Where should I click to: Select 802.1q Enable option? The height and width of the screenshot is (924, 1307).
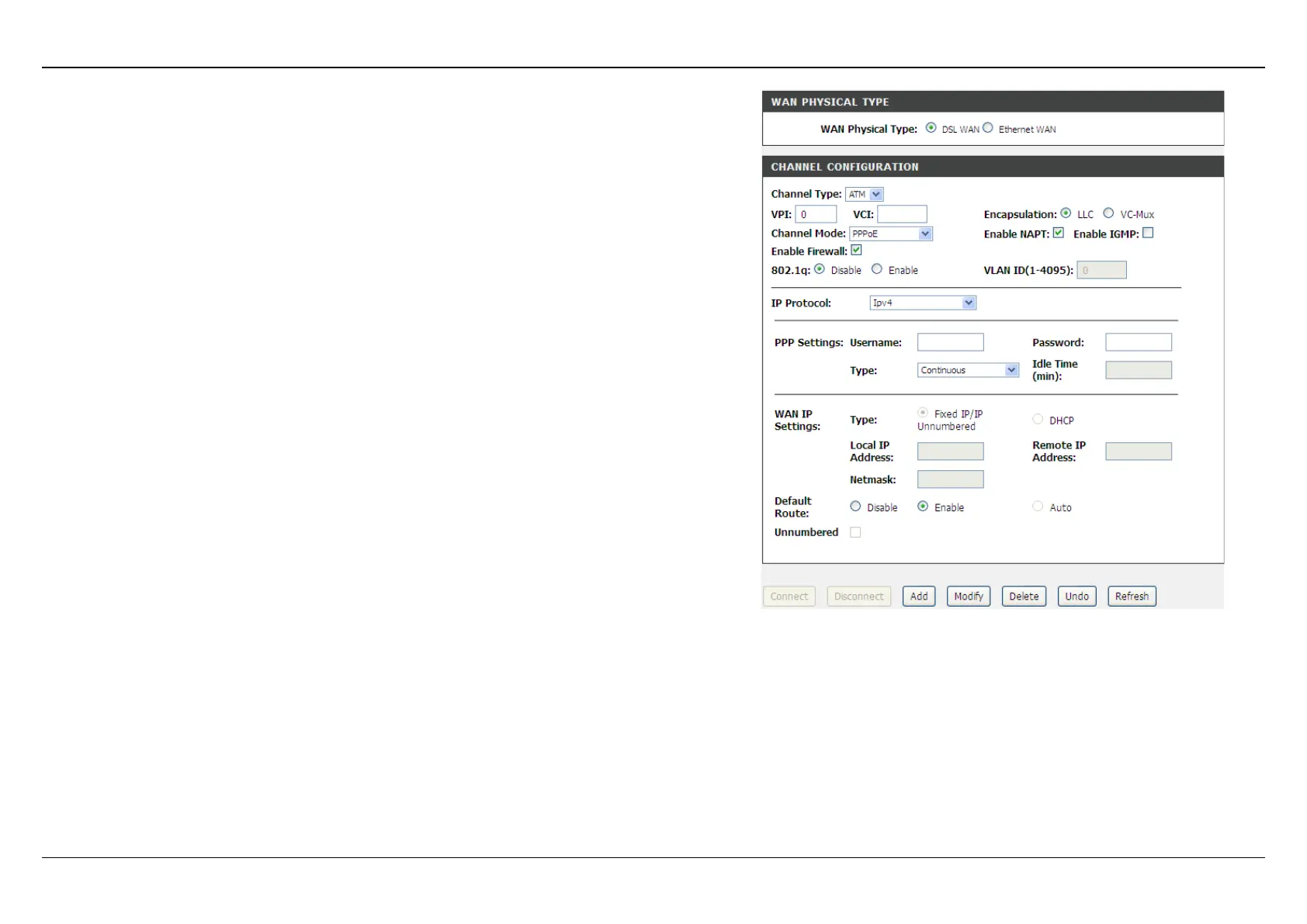tap(877, 269)
